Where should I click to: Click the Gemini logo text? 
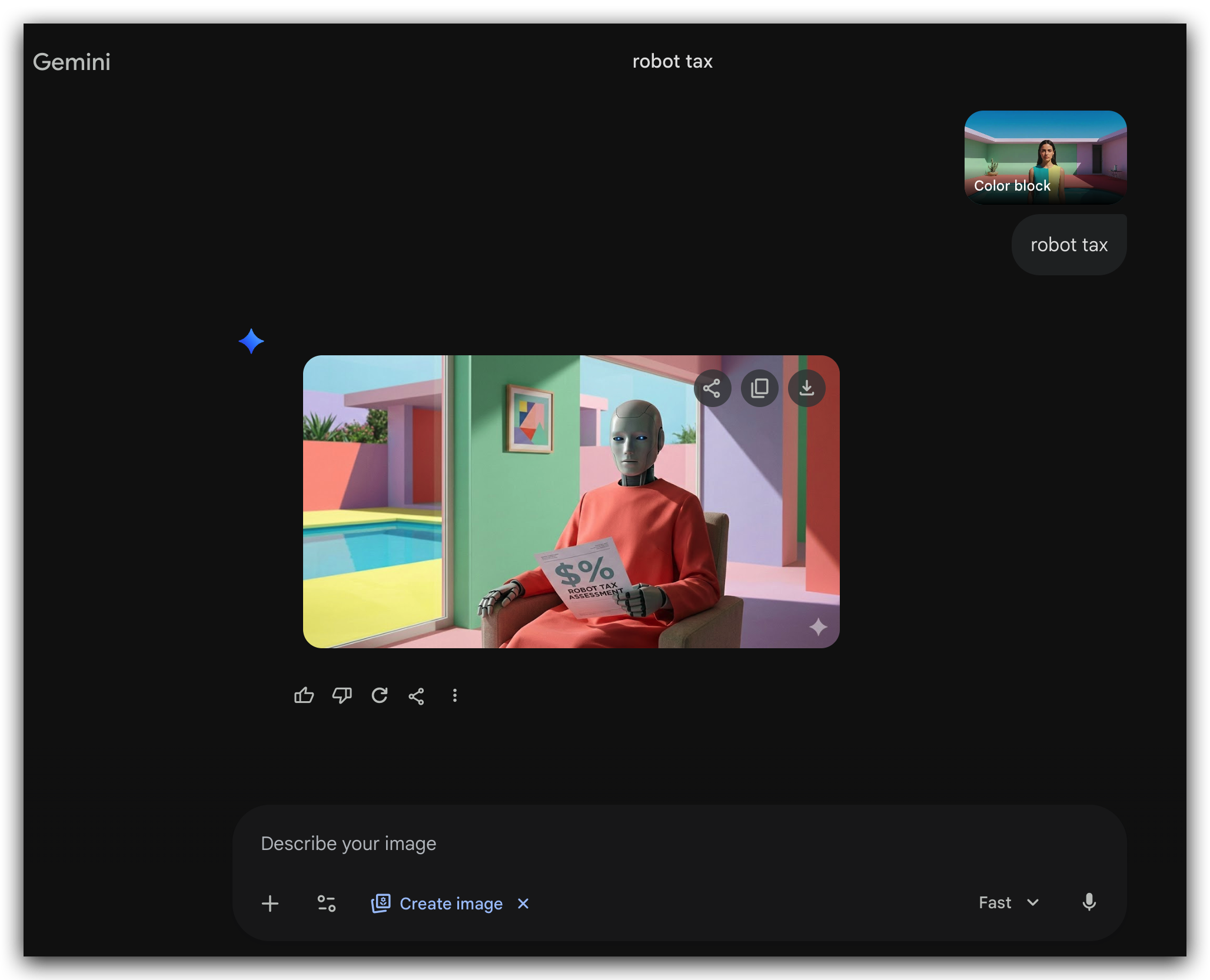coord(72,62)
